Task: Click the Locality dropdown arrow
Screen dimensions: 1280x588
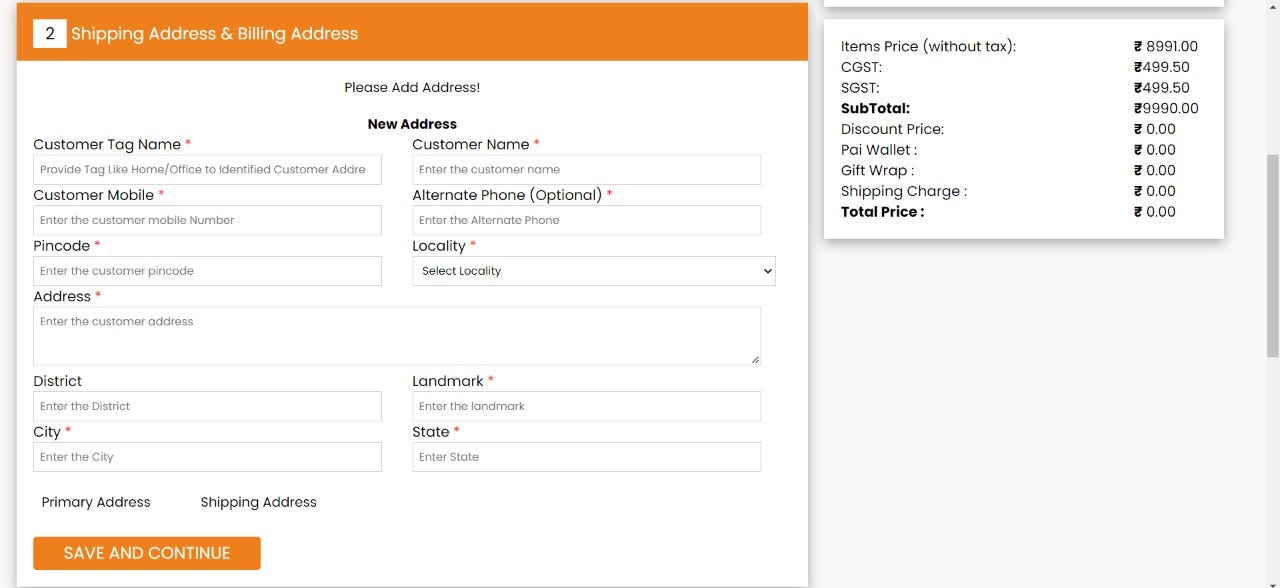Action: tap(767, 271)
